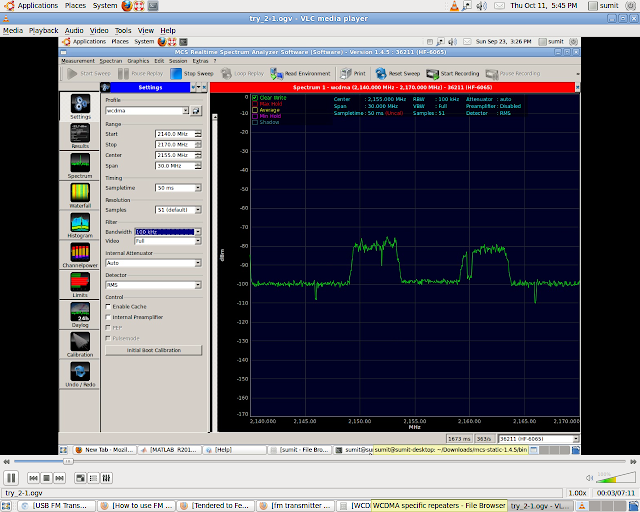Click the Undo / Redo sidebar icon

point(80,372)
